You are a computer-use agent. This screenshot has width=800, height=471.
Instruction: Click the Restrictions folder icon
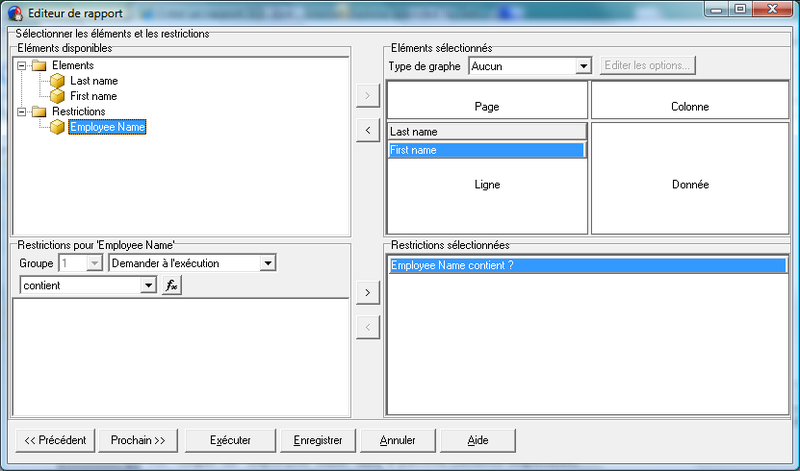pos(39,112)
